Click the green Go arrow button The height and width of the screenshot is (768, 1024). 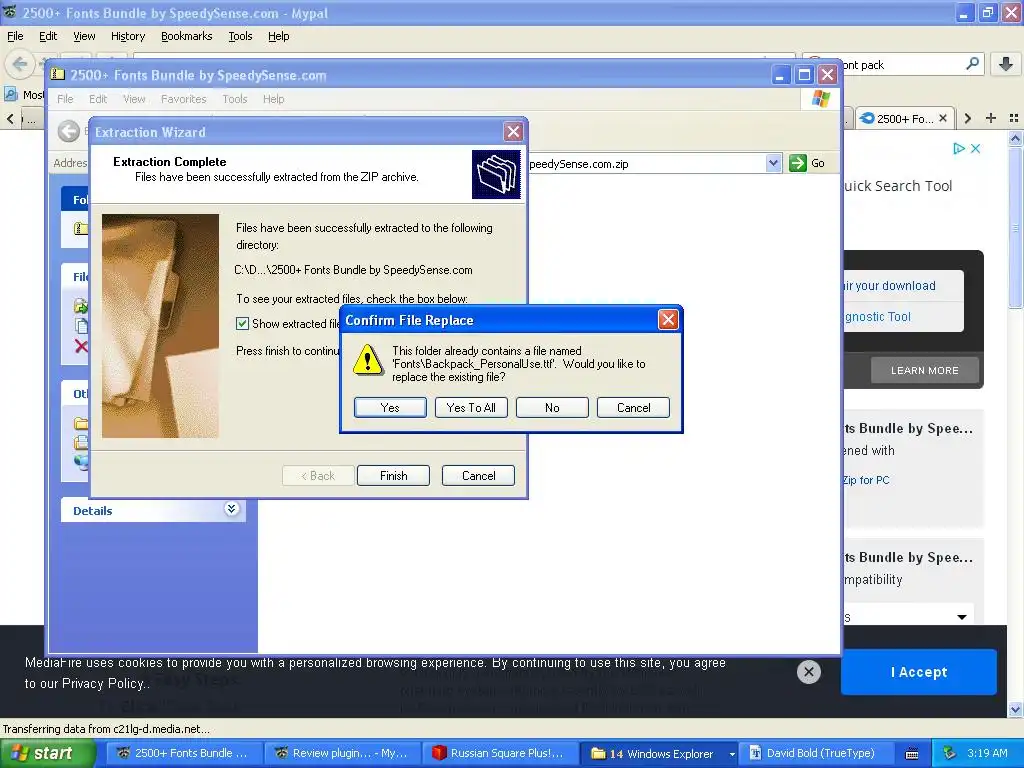click(797, 163)
